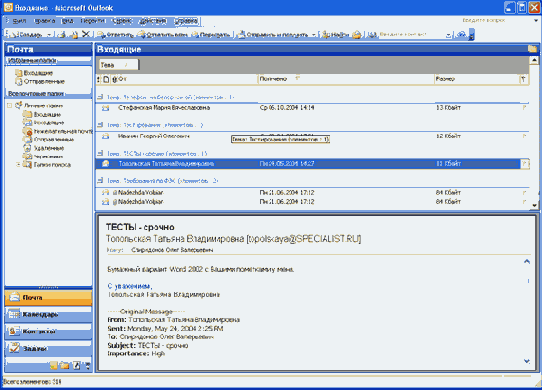Click the Ответить всем toolbar button

click(x=162, y=35)
